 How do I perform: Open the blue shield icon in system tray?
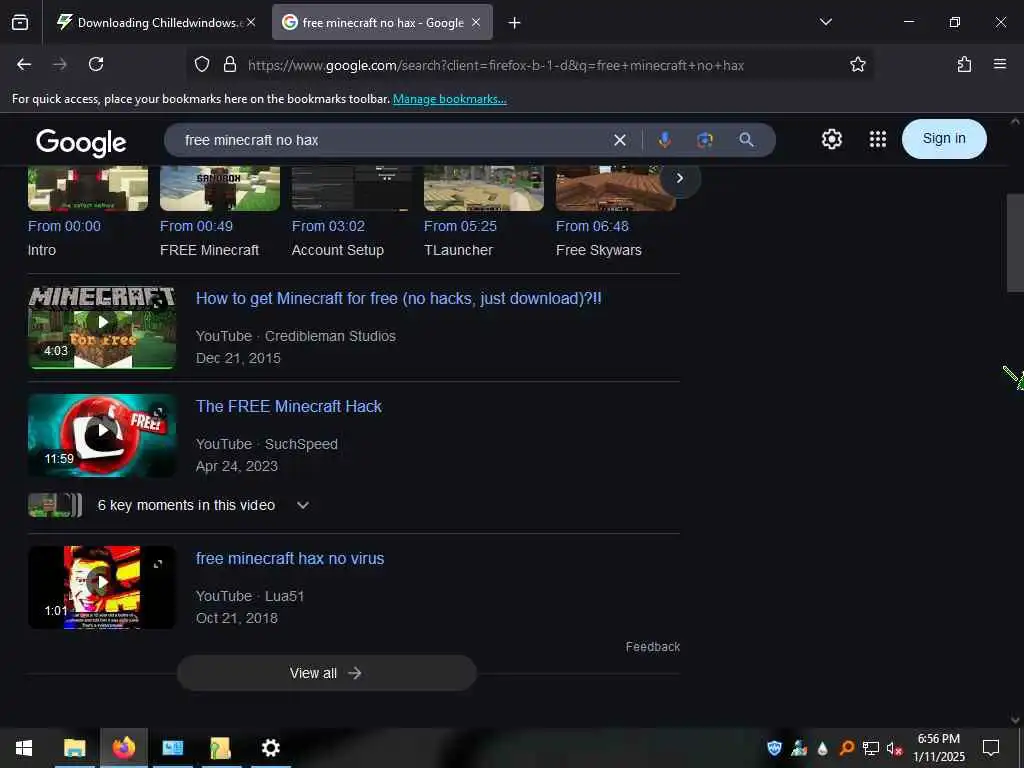click(774, 748)
